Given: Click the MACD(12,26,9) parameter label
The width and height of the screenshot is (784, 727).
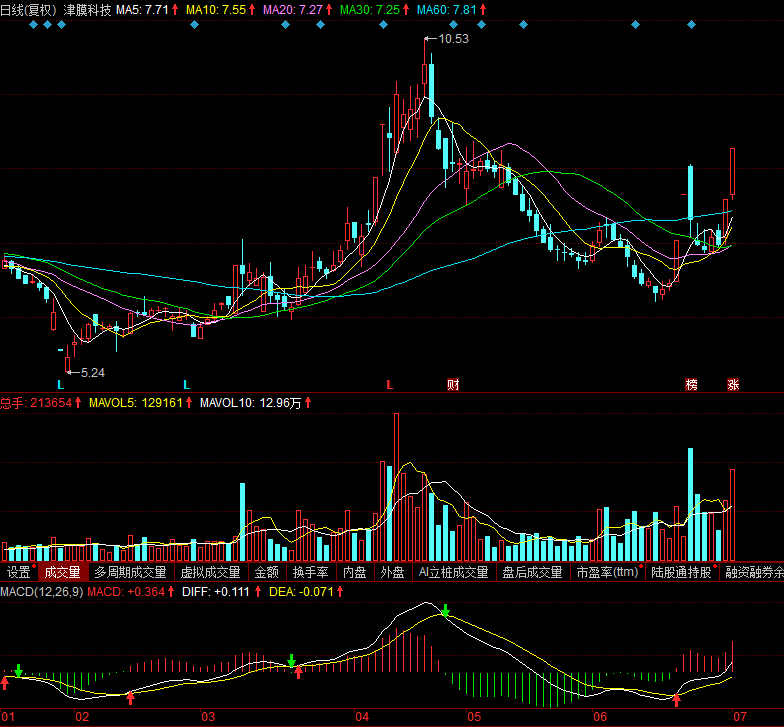Looking at the screenshot, I should pyautogui.click(x=41, y=592).
